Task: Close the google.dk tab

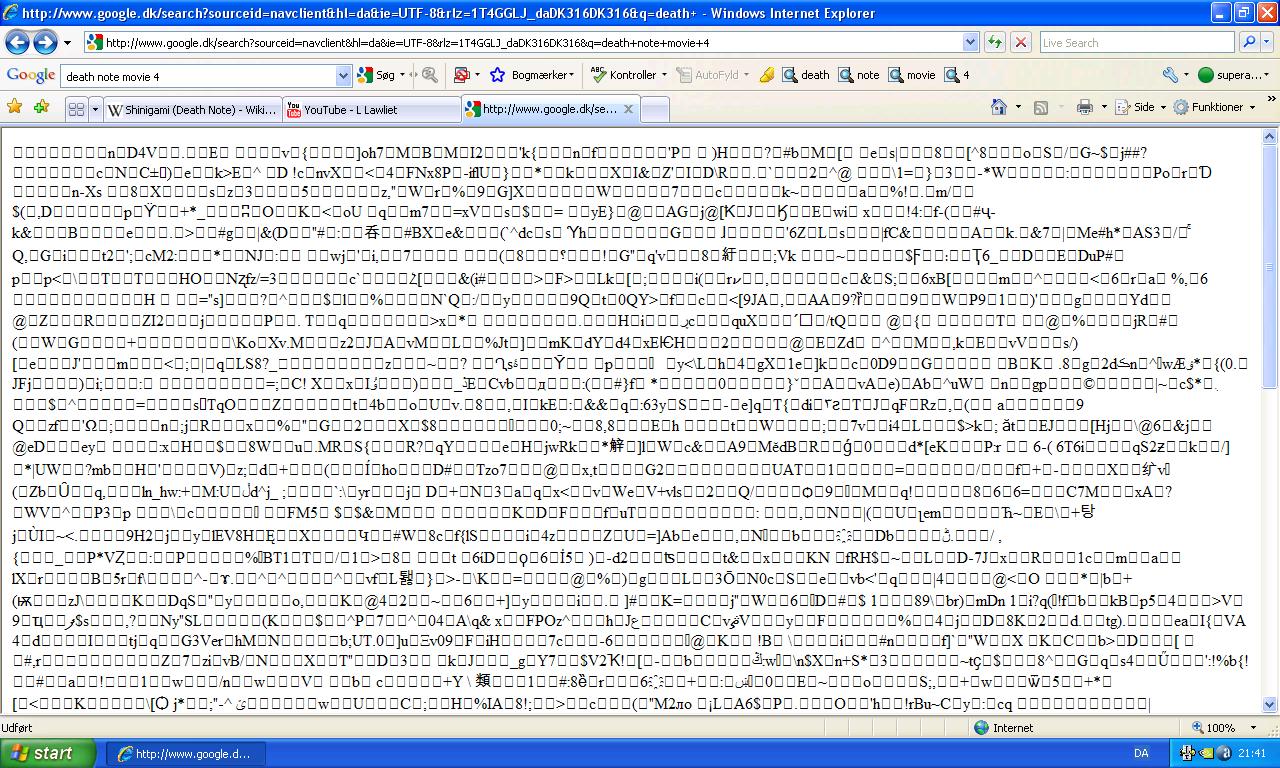Action: click(628, 109)
